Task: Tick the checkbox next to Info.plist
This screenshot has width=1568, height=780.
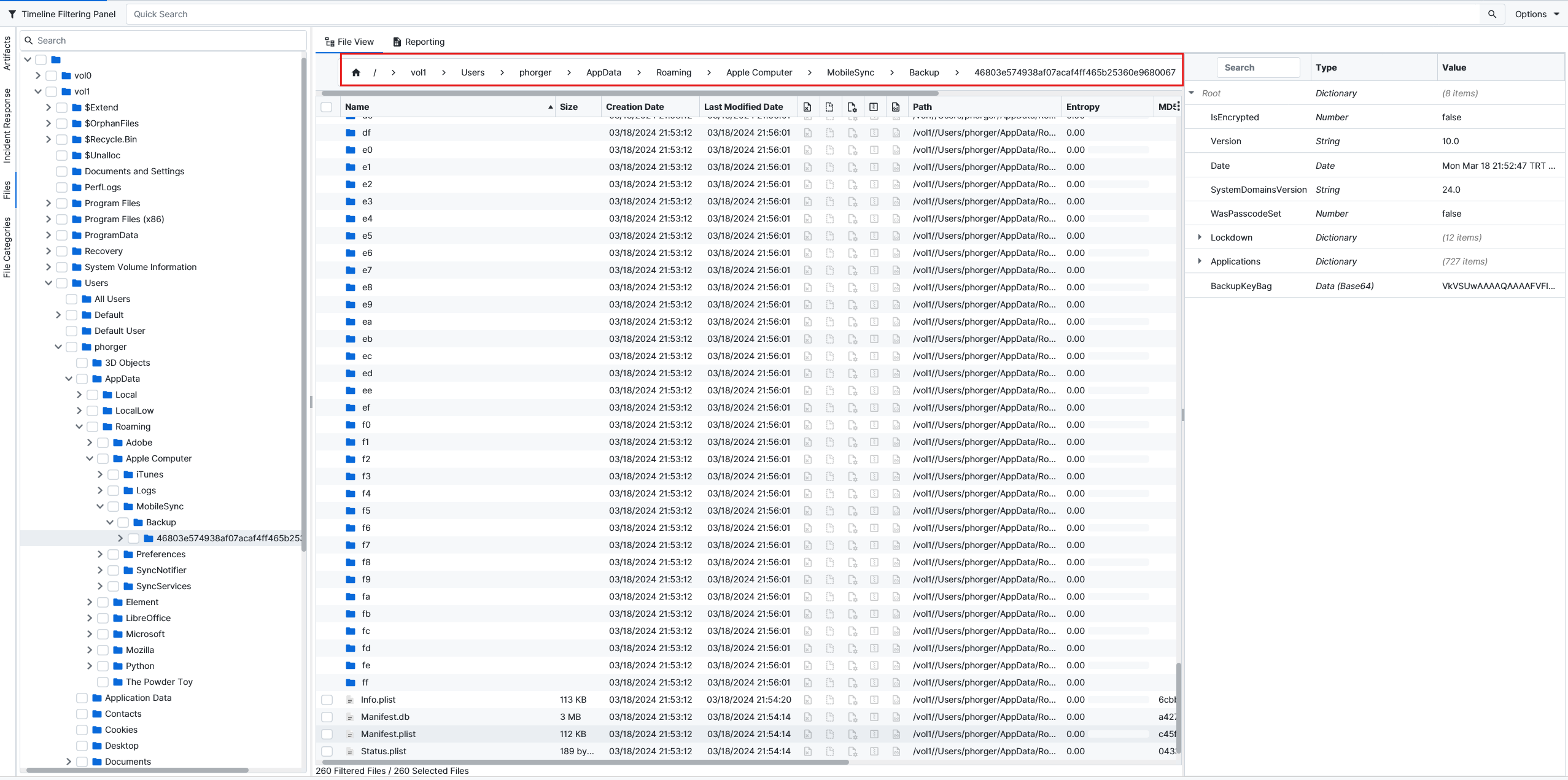Action: coord(327,700)
